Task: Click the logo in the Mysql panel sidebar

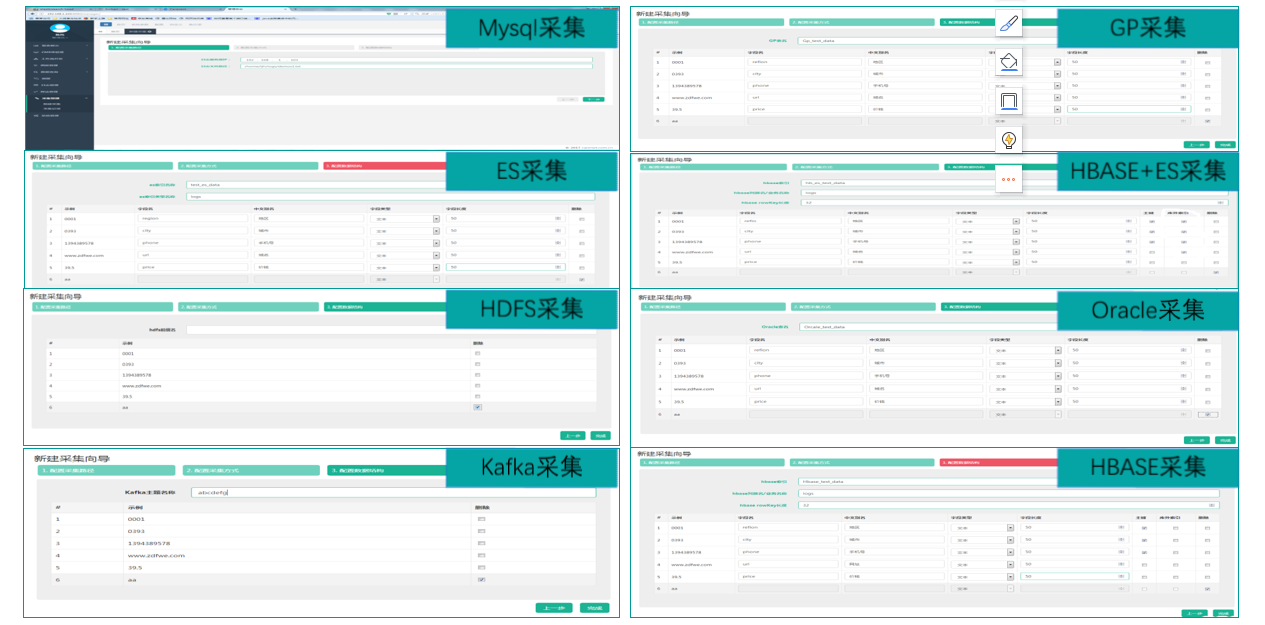Action: coord(59,30)
